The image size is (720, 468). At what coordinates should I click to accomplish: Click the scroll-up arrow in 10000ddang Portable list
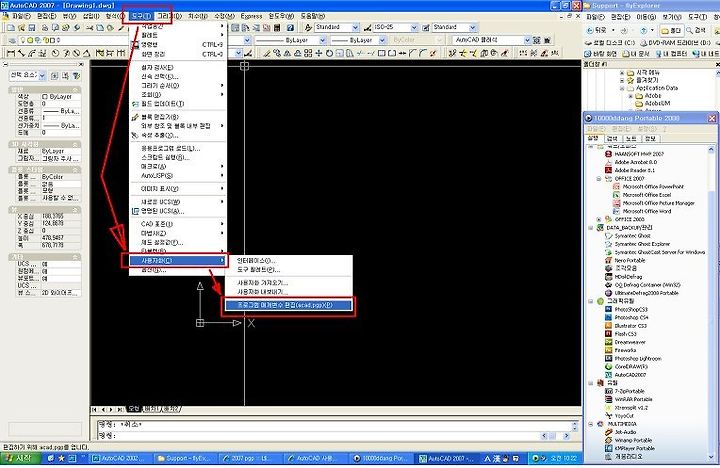tap(711, 149)
